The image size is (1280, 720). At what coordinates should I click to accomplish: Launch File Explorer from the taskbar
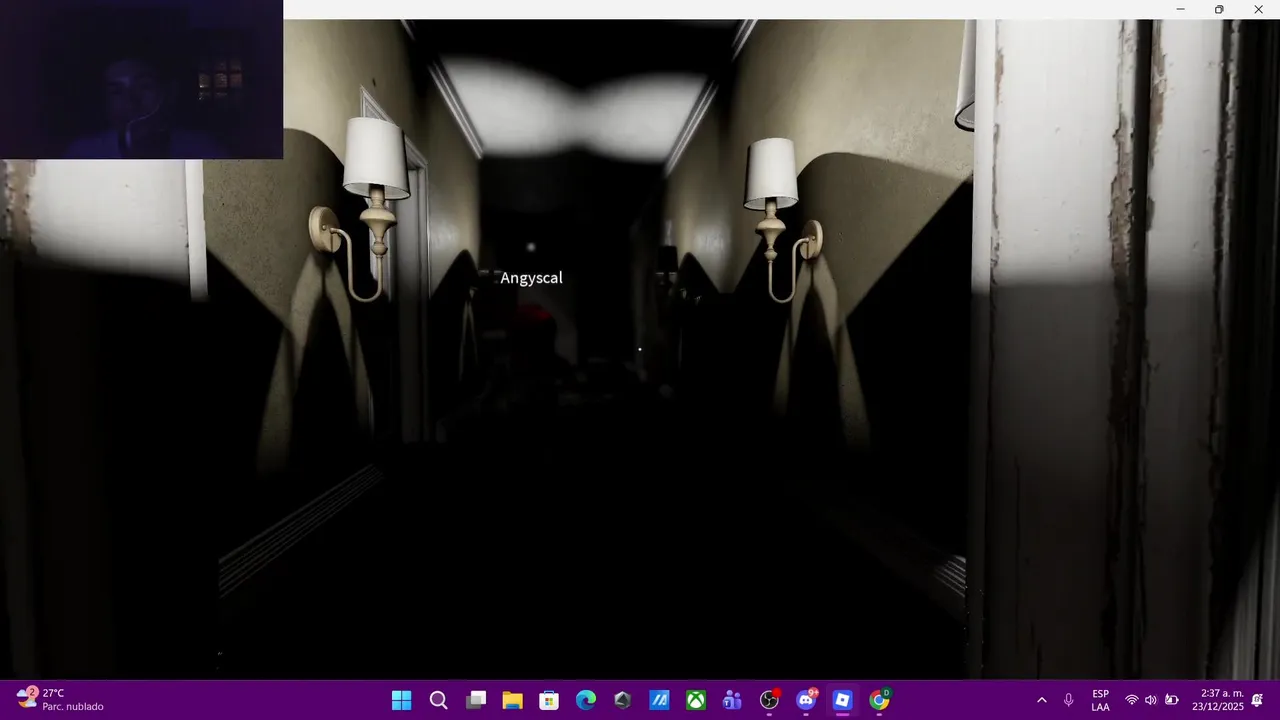(512, 700)
